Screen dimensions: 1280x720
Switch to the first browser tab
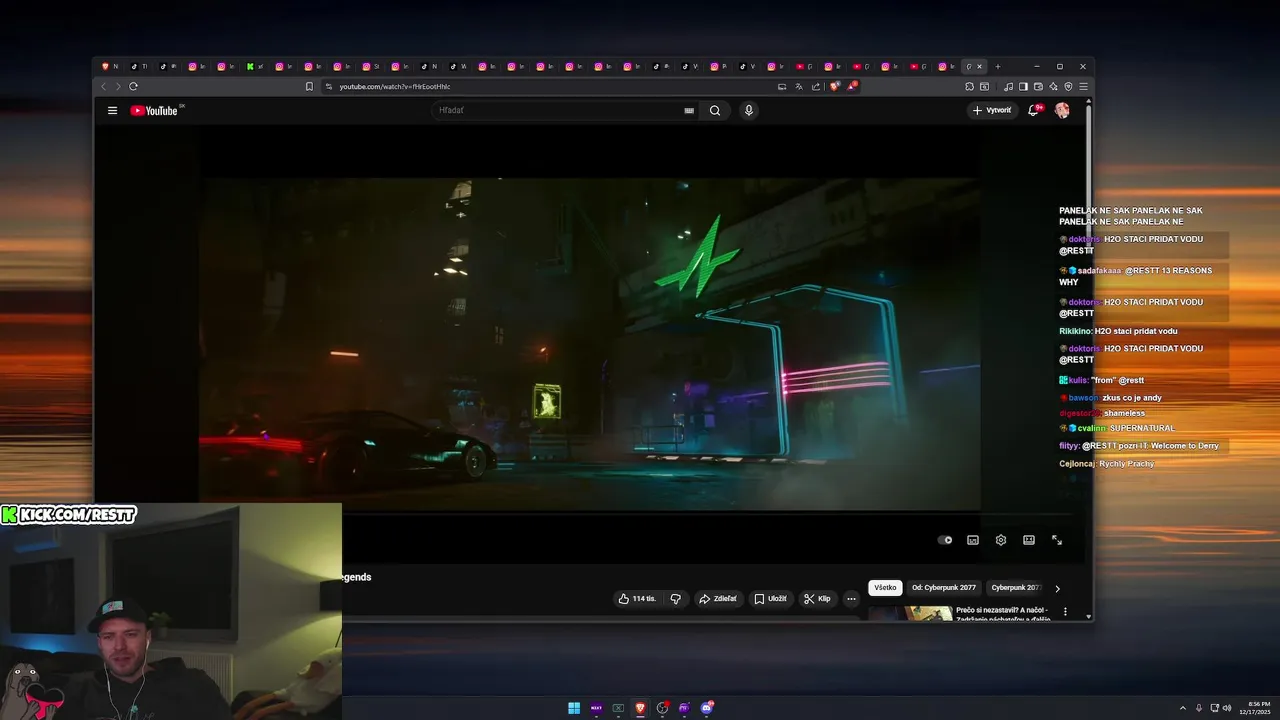coord(109,67)
